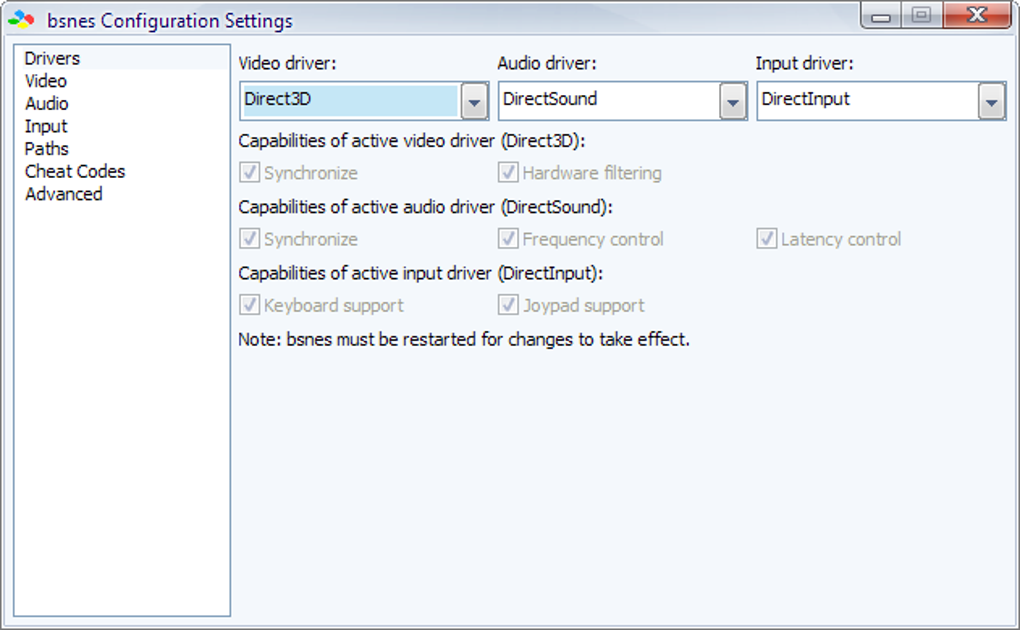Minimize the bsnes Configuration Settings window
This screenshot has height=630, width=1020.
(x=881, y=15)
